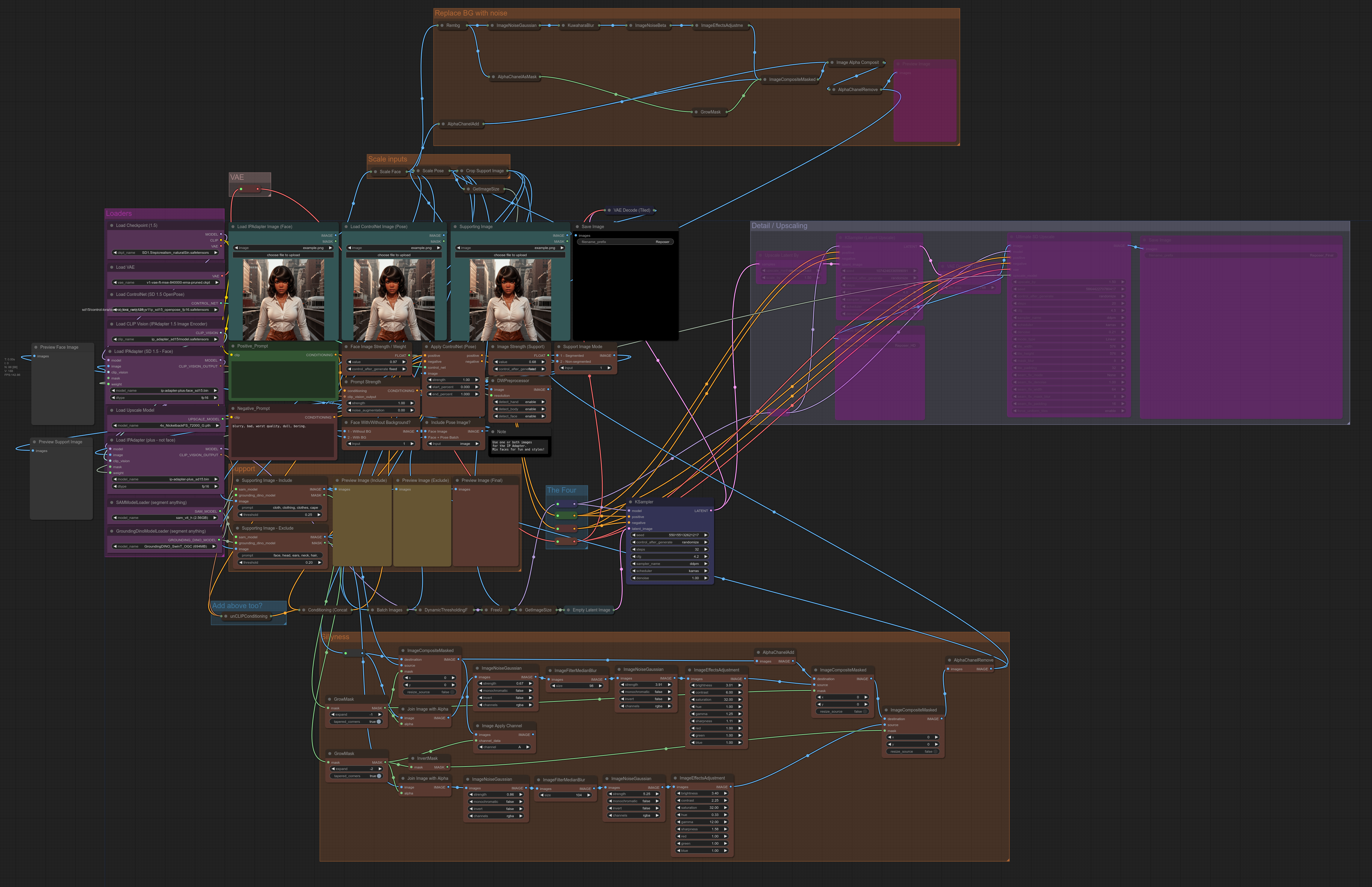Collapse the Rembg node via its dot
Viewport: 1372px width, 887px height.
(x=442, y=25)
